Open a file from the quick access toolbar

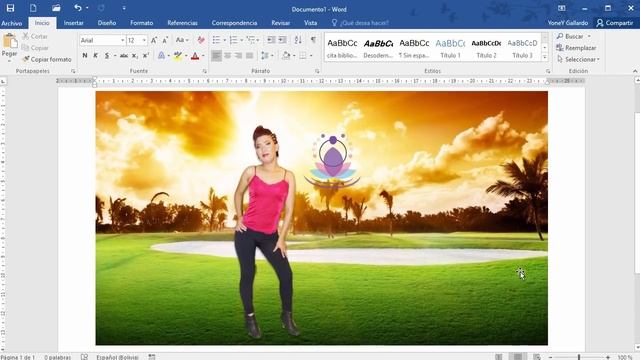pos(56,8)
